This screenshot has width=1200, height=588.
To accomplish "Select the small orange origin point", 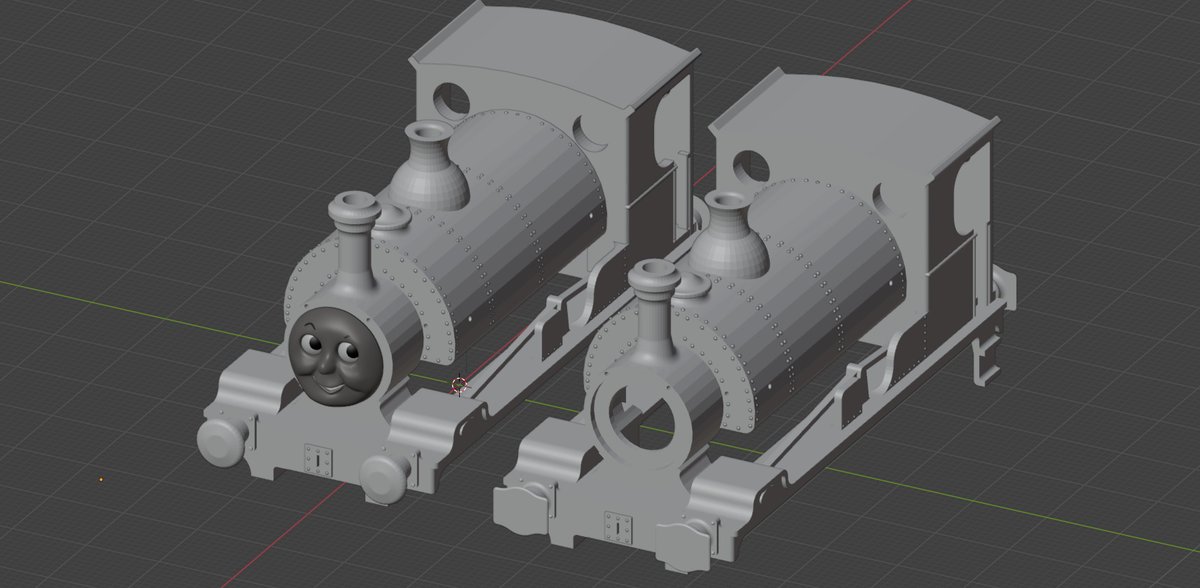I will [101, 479].
